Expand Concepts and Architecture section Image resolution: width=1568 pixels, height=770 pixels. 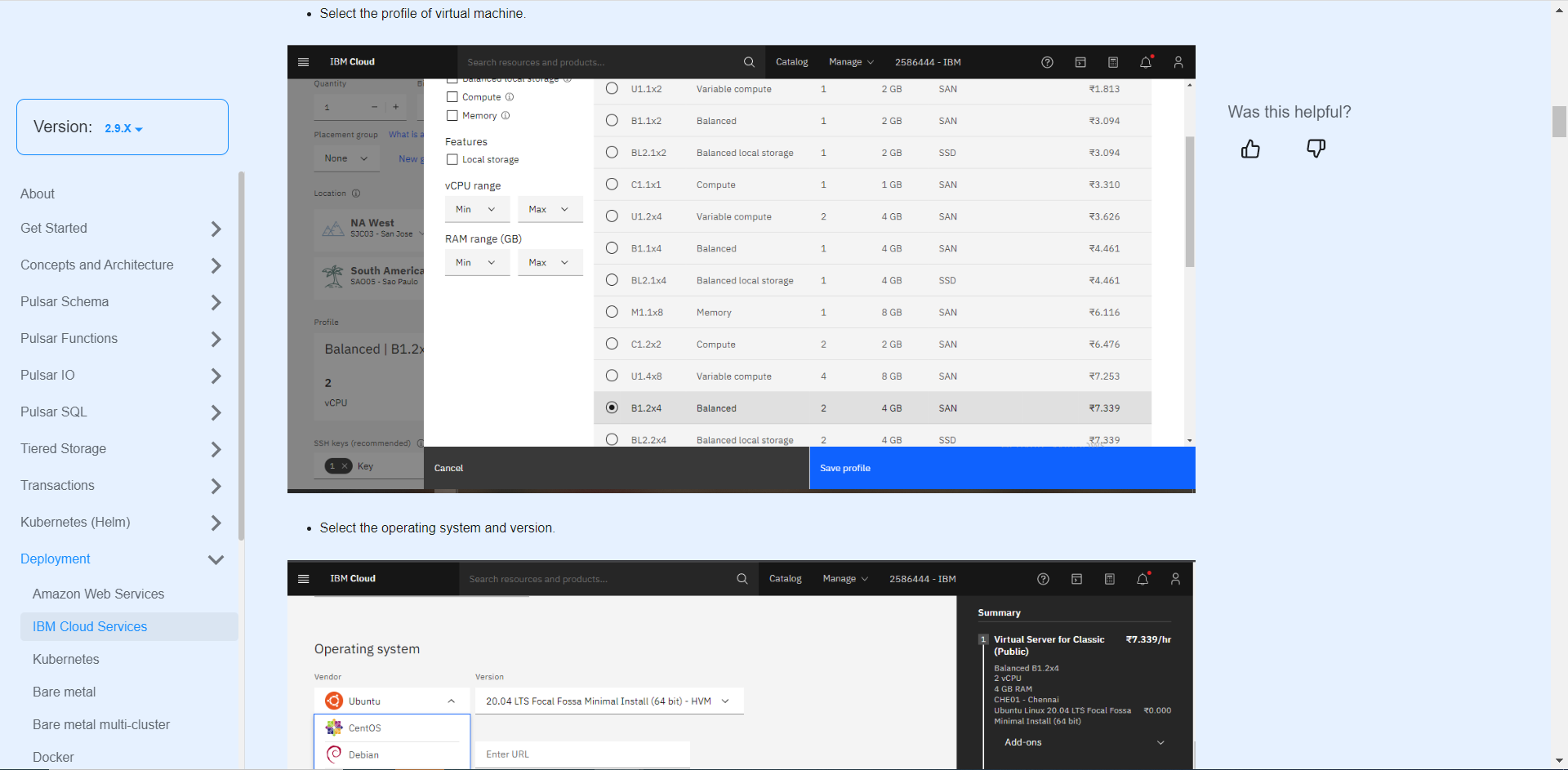click(216, 265)
